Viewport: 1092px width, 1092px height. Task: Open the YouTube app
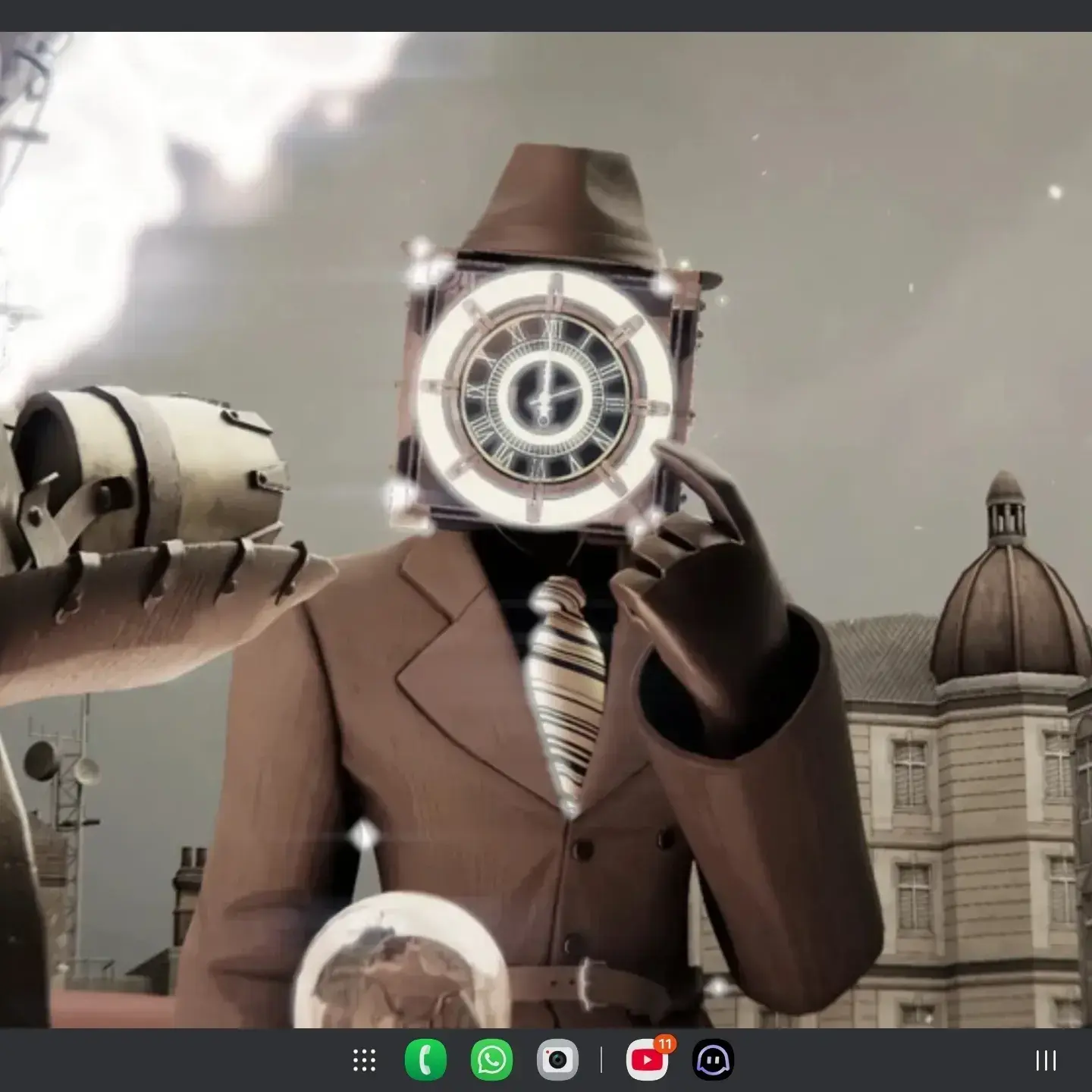[x=647, y=1061]
